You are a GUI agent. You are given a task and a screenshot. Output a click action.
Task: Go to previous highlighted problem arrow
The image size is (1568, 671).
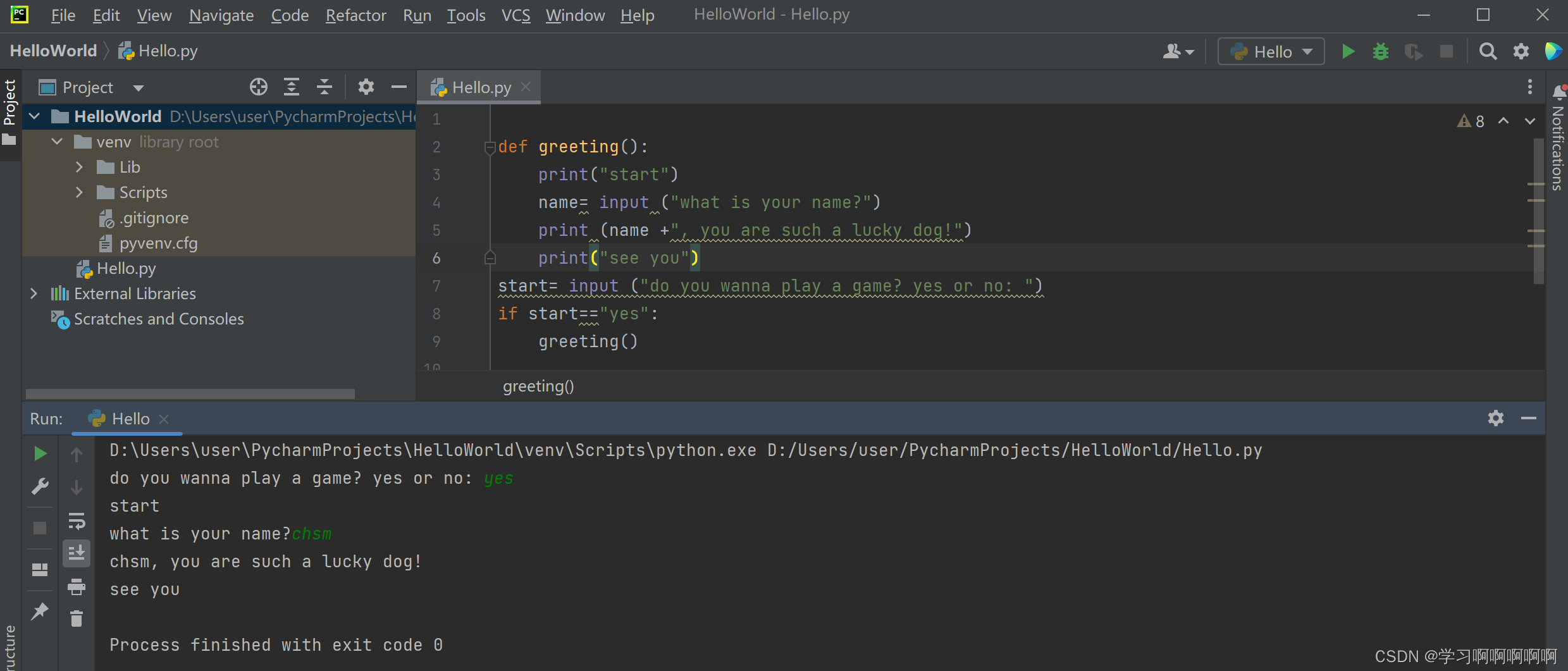[x=1503, y=121]
